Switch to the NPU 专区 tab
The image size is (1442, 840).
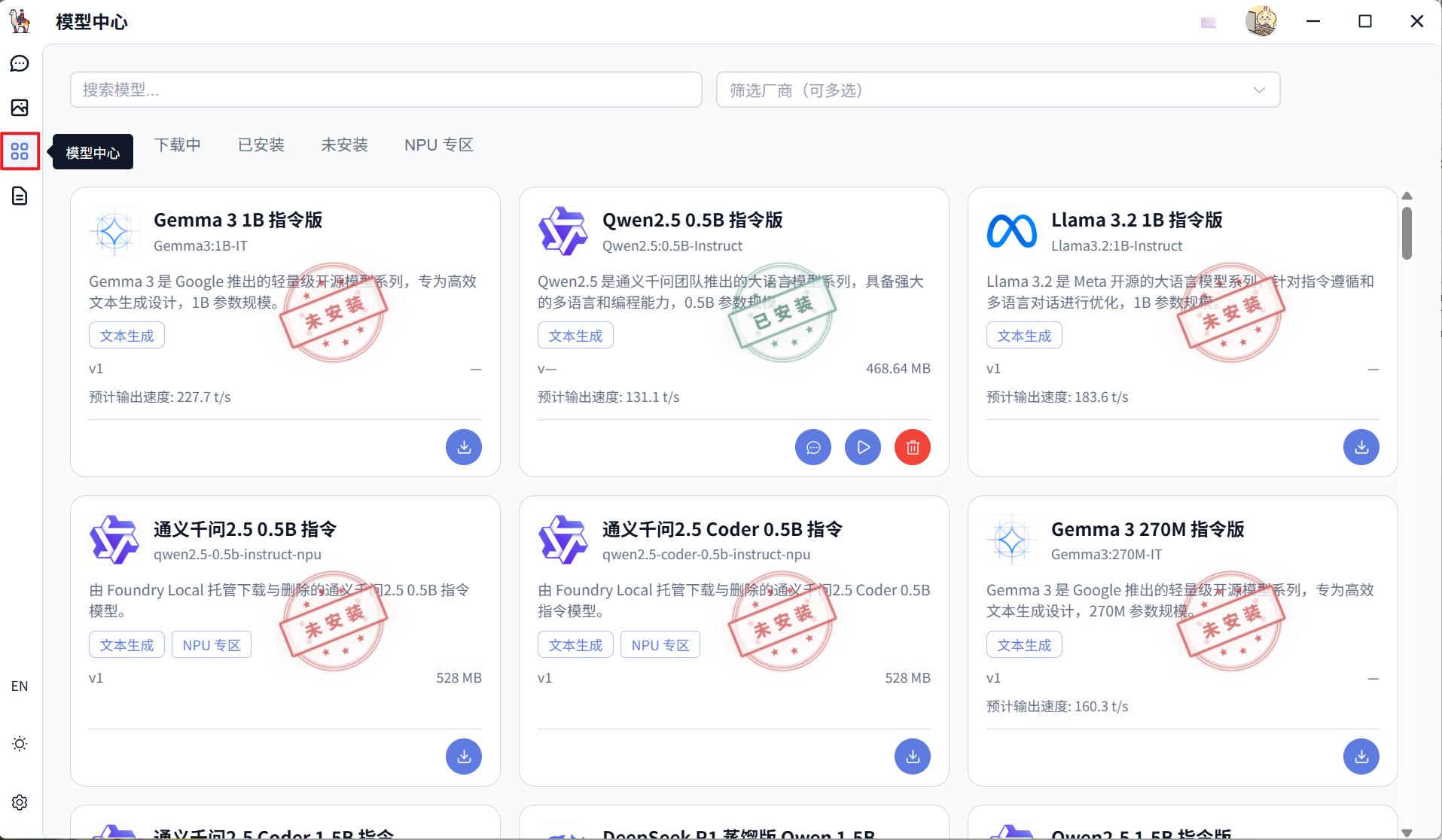(x=439, y=145)
